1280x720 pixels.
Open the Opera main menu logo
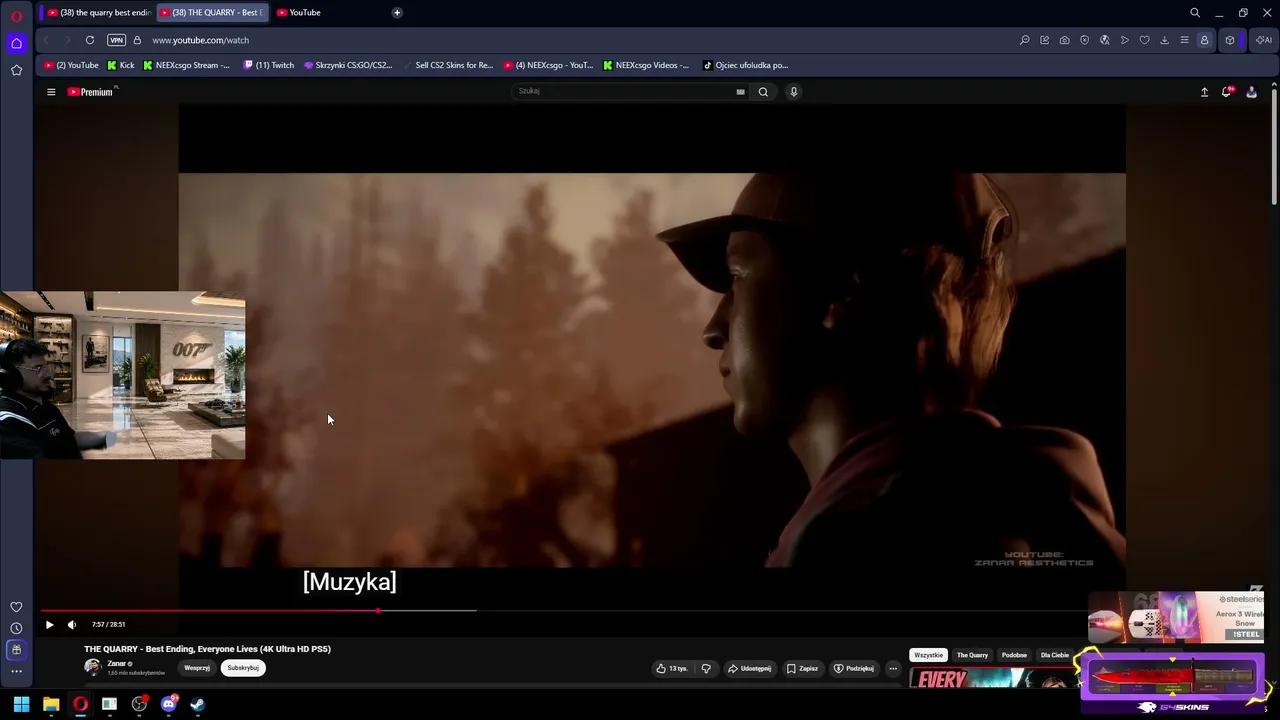coord(16,15)
